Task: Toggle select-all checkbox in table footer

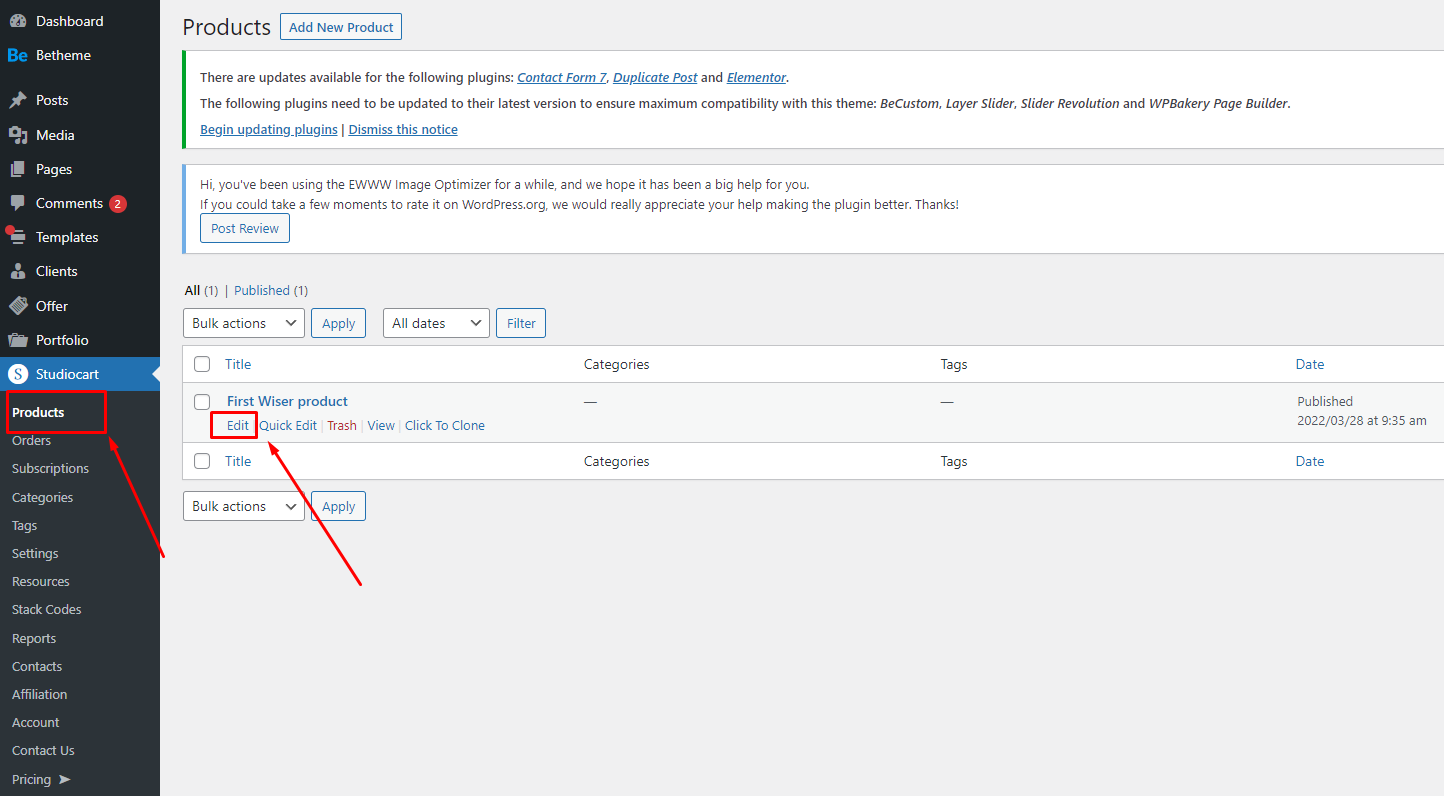Action: (x=202, y=461)
